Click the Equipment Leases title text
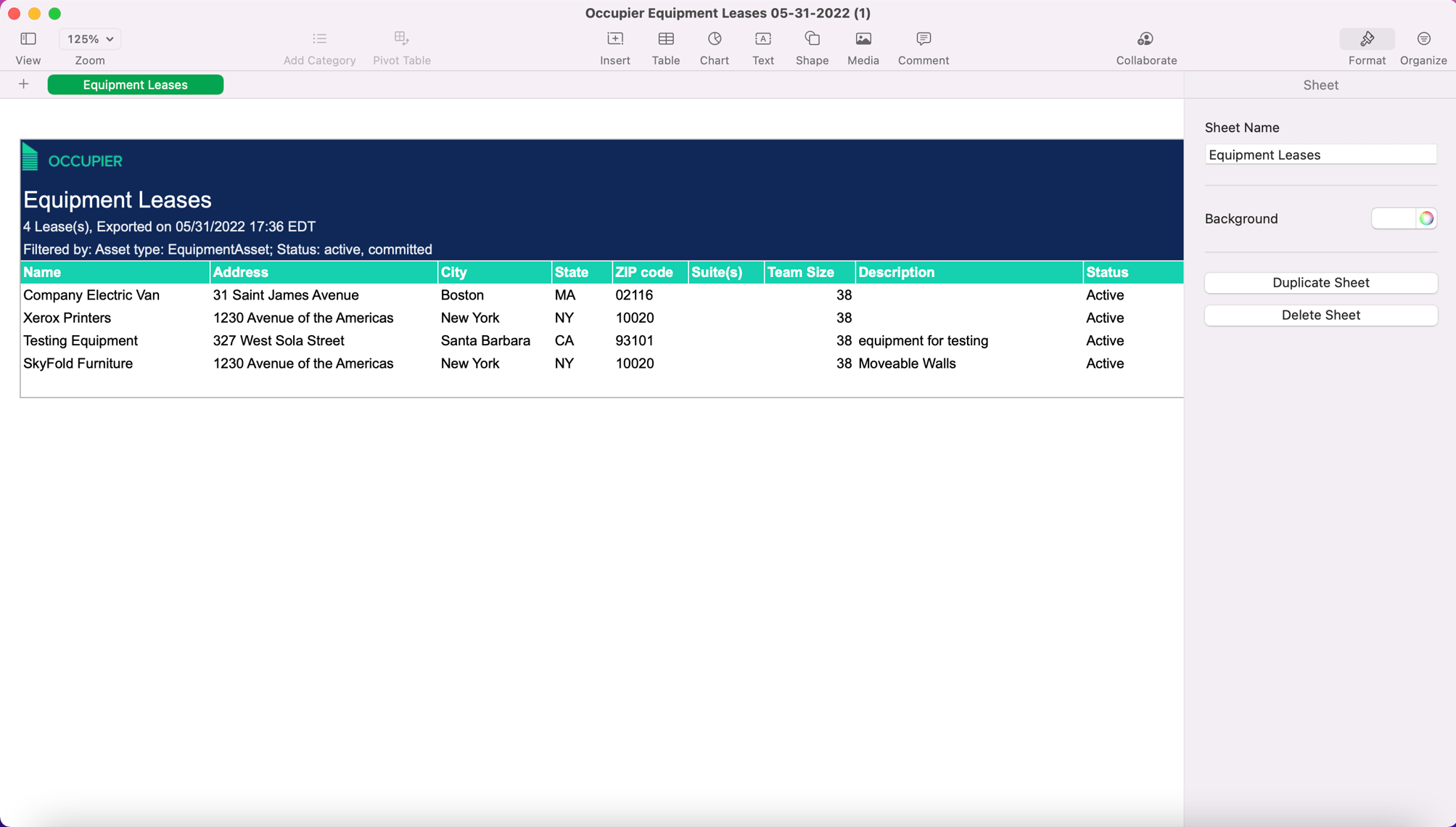This screenshot has height=827, width=1456. pos(118,199)
